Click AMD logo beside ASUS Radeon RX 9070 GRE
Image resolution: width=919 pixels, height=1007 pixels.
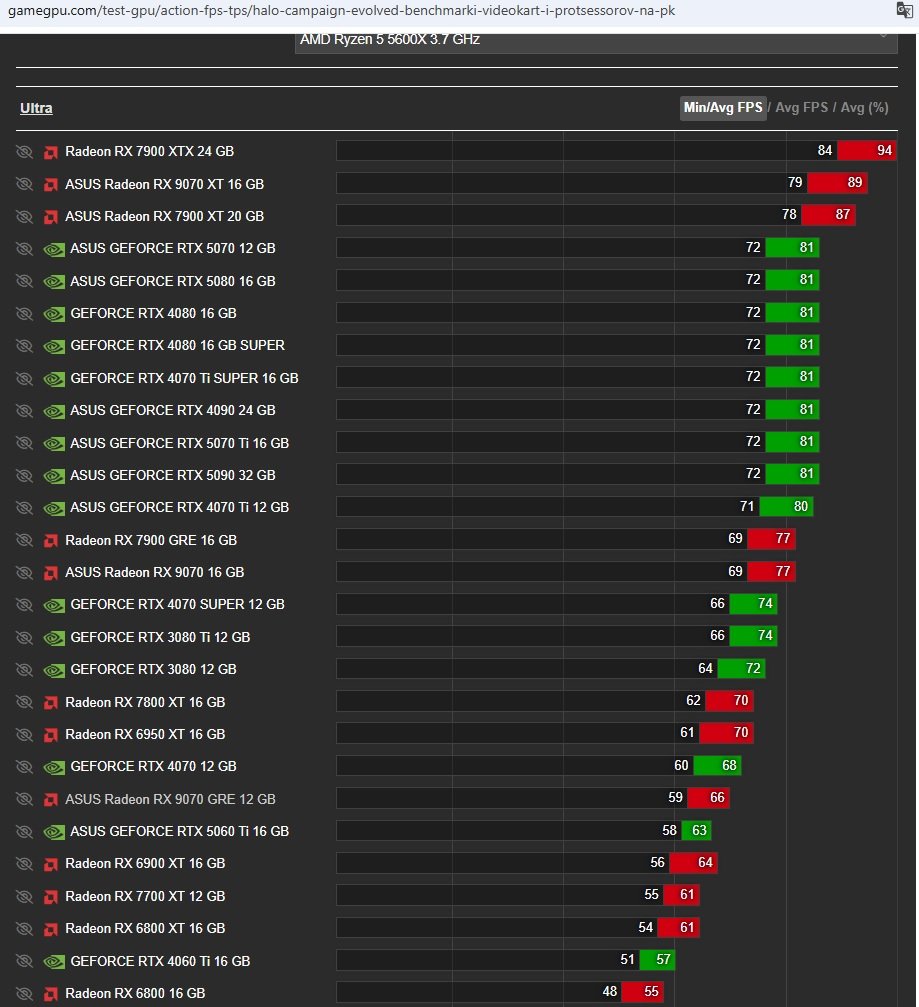tap(51, 800)
